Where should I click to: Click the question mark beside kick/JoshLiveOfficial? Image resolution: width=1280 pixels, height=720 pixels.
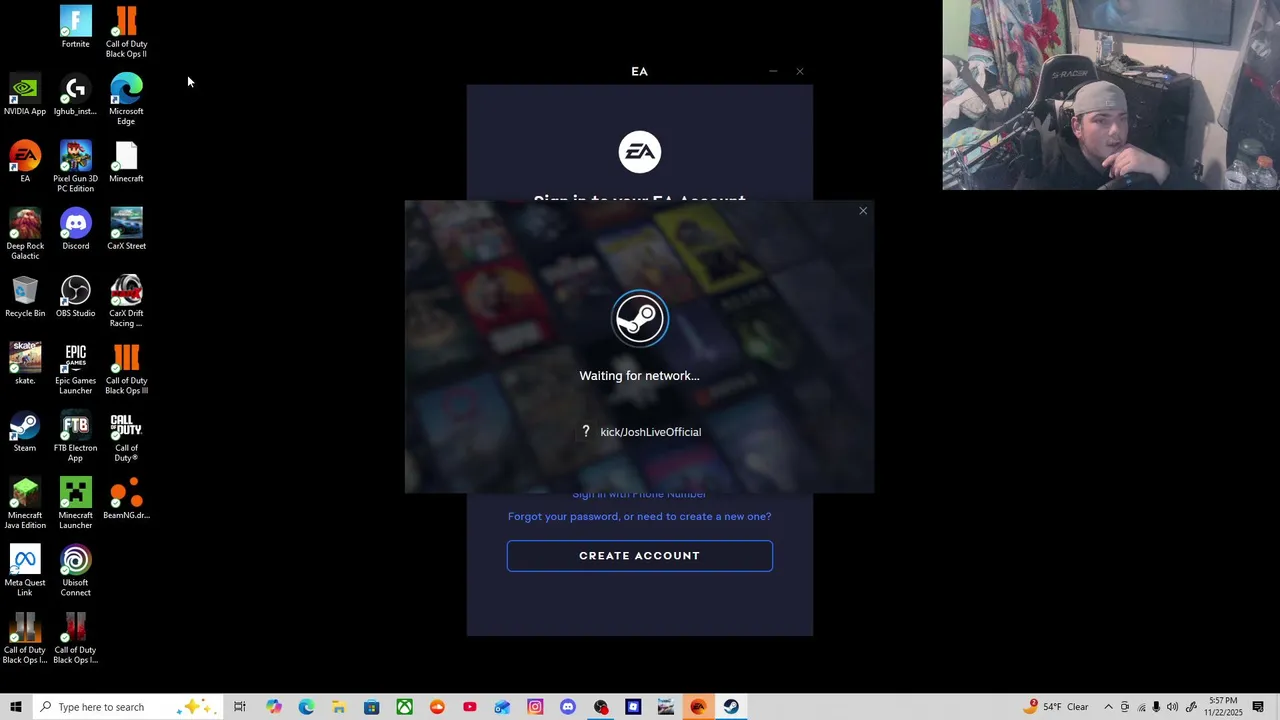coord(586,431)
